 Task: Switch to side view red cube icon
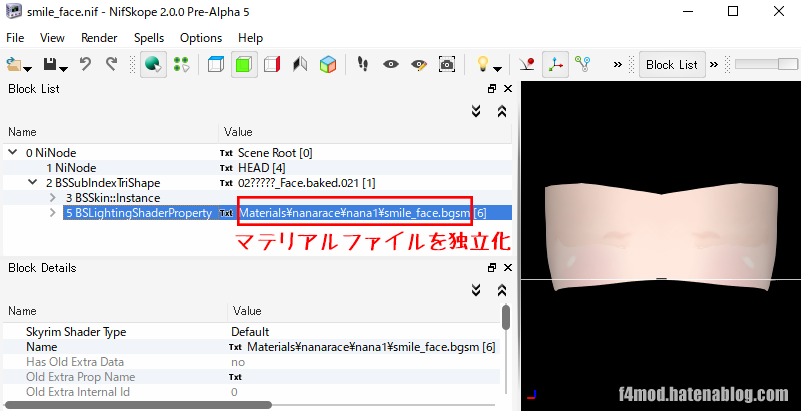click(x=272, y=64)
